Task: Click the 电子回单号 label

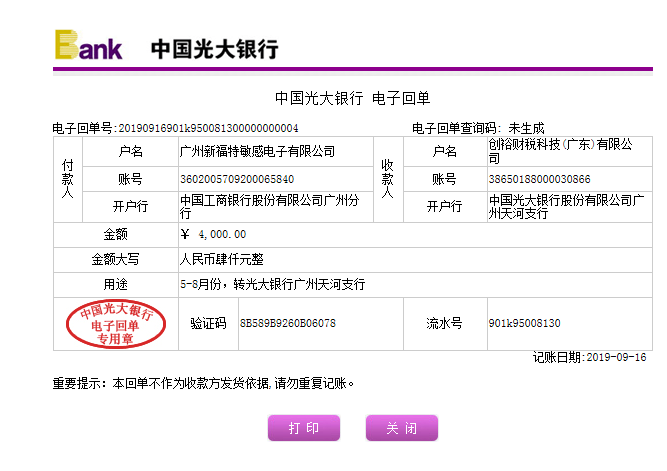Action: [x=84, y=128]
